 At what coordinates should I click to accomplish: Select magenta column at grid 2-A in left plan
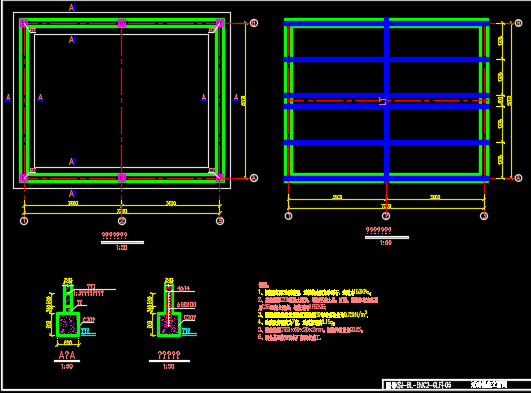[x=122, y=178]
